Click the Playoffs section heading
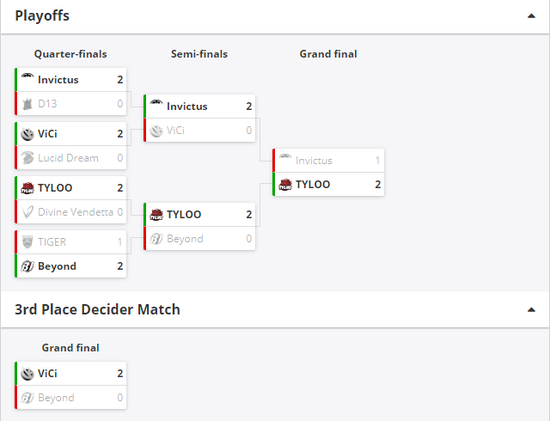550x421 pixels. click(x=42, y=16)
